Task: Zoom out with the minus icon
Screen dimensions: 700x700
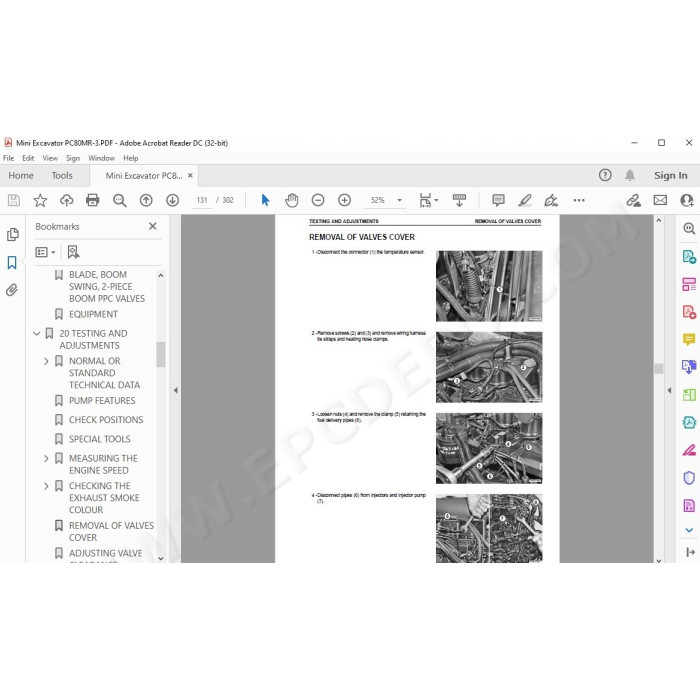Action: (x=318, y=200)
